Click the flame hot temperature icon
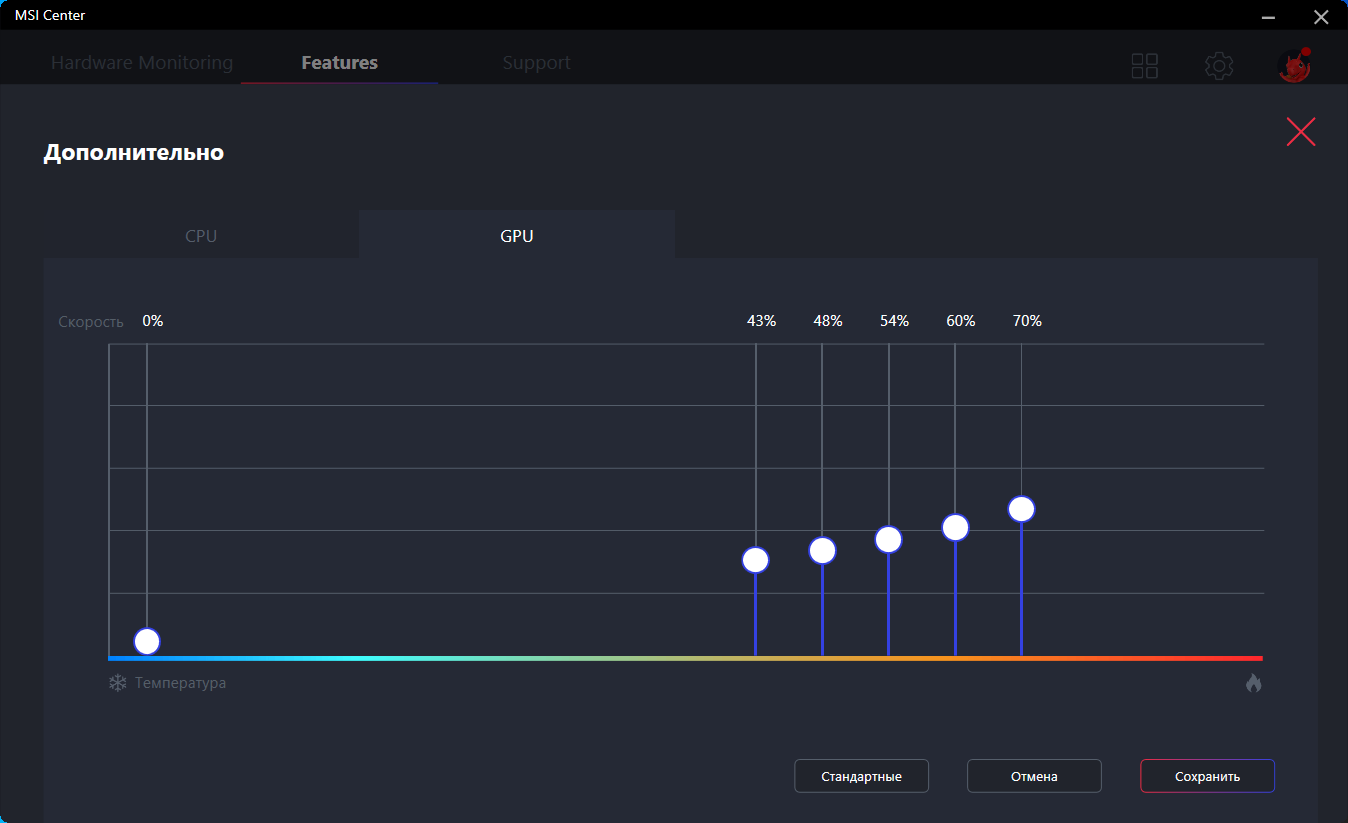The width and height of the screenshot is (1348, 823). (1254, 683)
